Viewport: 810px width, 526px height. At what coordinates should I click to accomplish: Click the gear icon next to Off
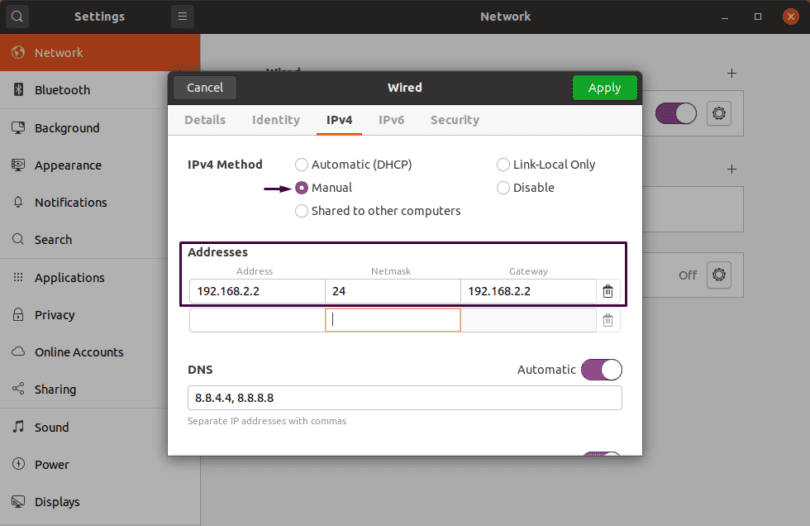click(x=717, y=275)
